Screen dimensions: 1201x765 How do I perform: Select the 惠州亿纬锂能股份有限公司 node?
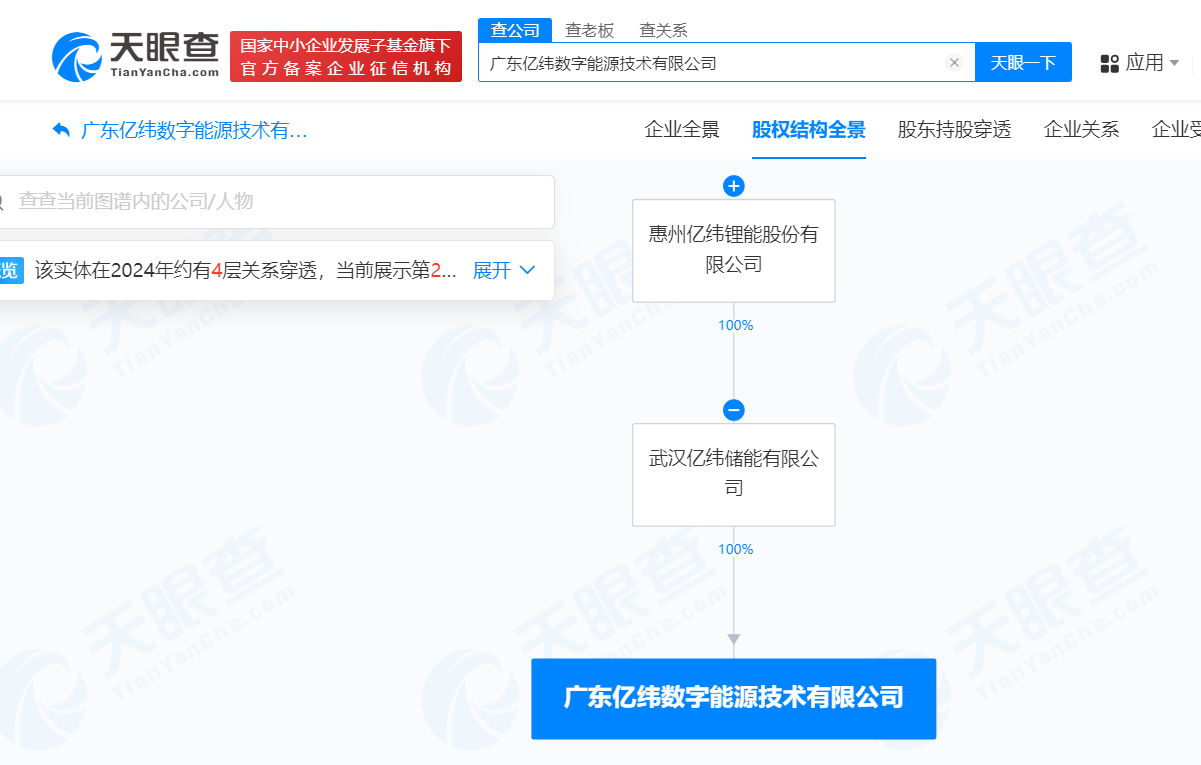click(734, 250)
